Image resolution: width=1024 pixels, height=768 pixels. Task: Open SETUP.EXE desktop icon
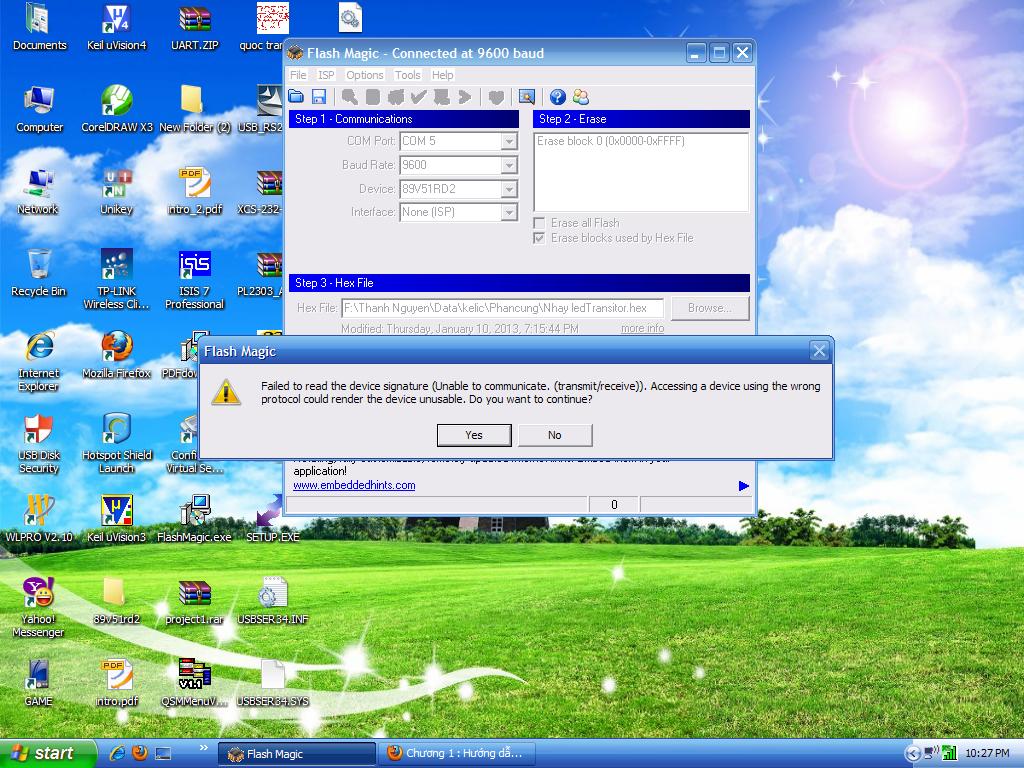(x=272, y=519)
